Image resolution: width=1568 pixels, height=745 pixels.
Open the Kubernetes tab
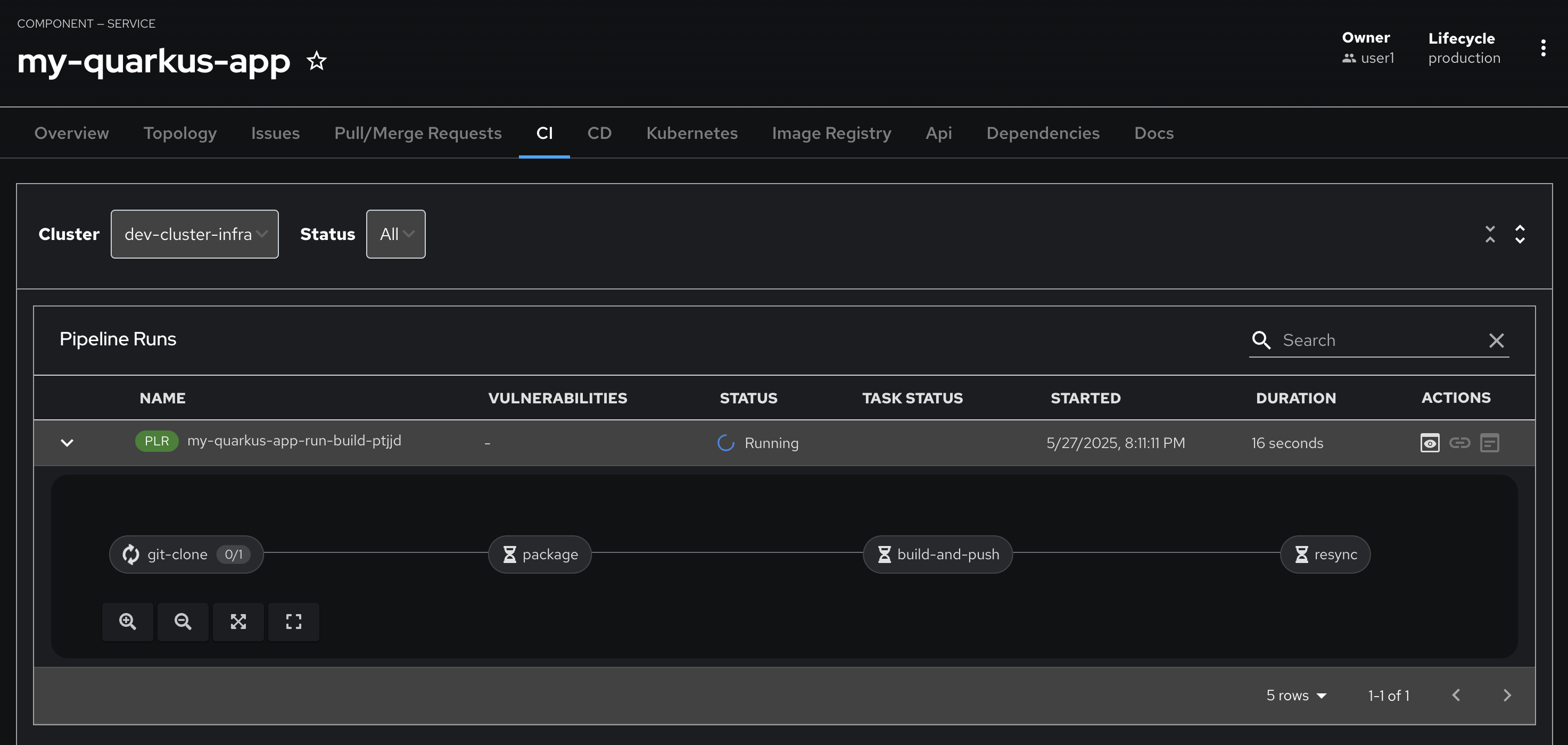click(691, 133)
